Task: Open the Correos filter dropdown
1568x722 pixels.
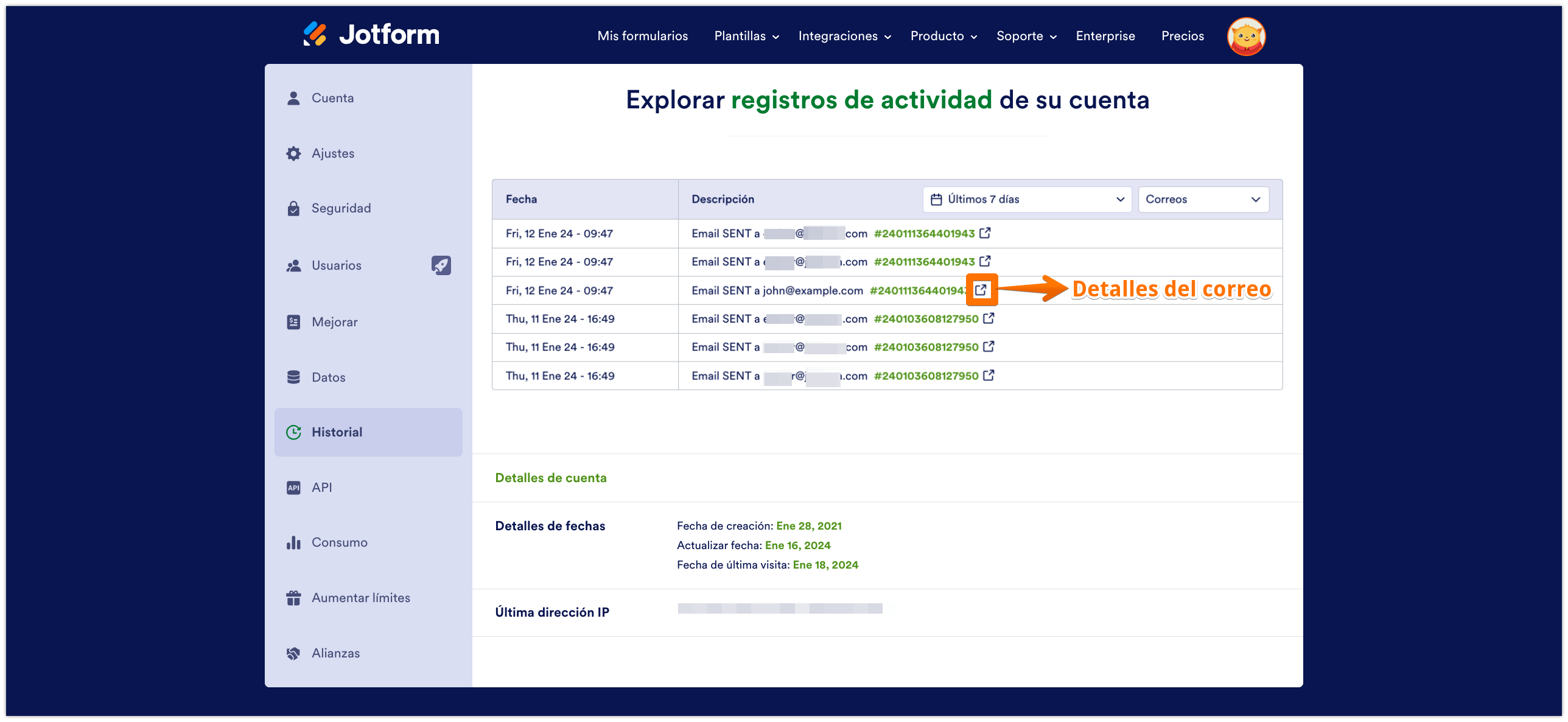Action: pyautogui.click(x=1202, y=199)
